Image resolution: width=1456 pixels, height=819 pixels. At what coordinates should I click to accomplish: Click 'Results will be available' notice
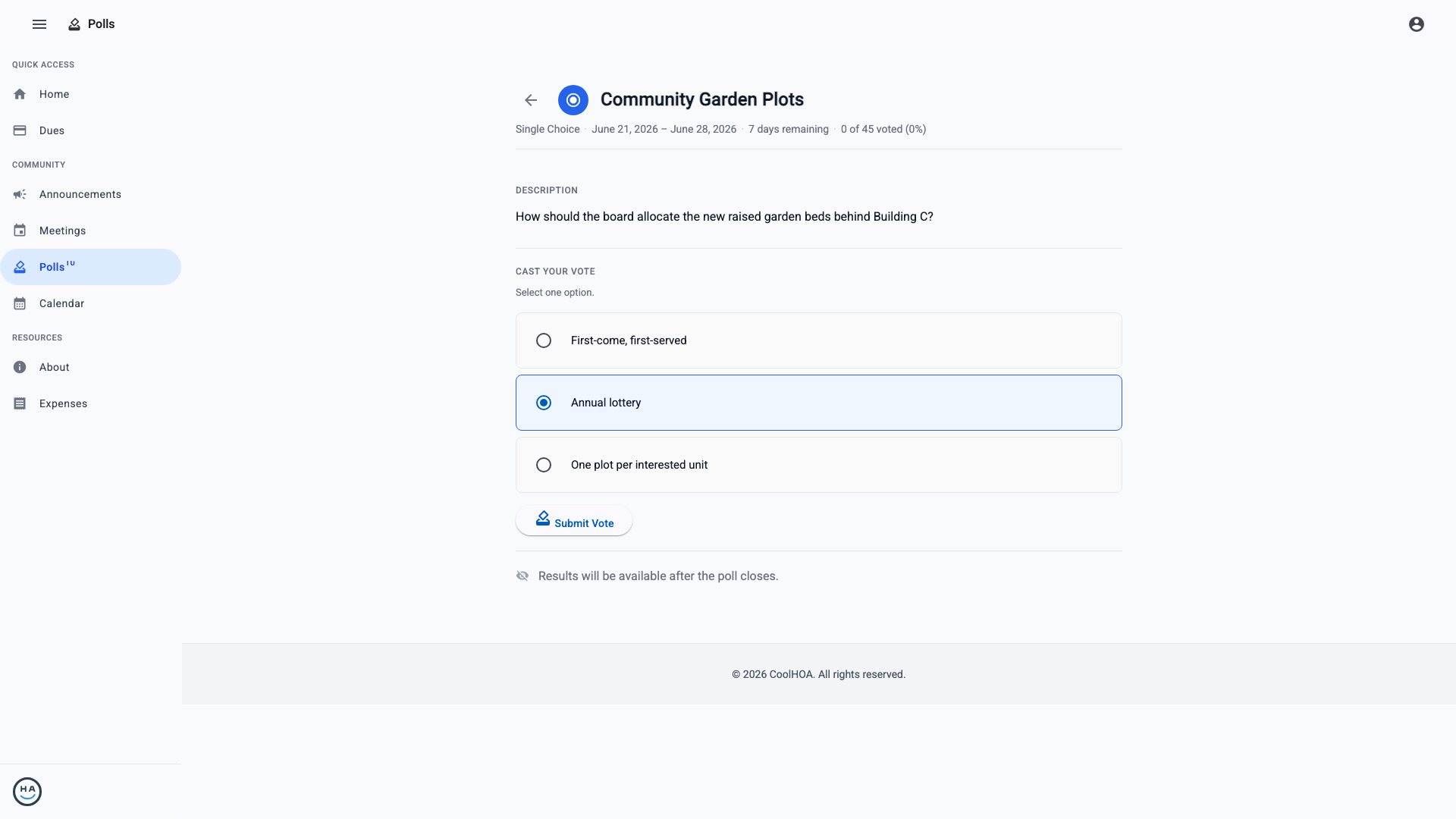[658, 576]
